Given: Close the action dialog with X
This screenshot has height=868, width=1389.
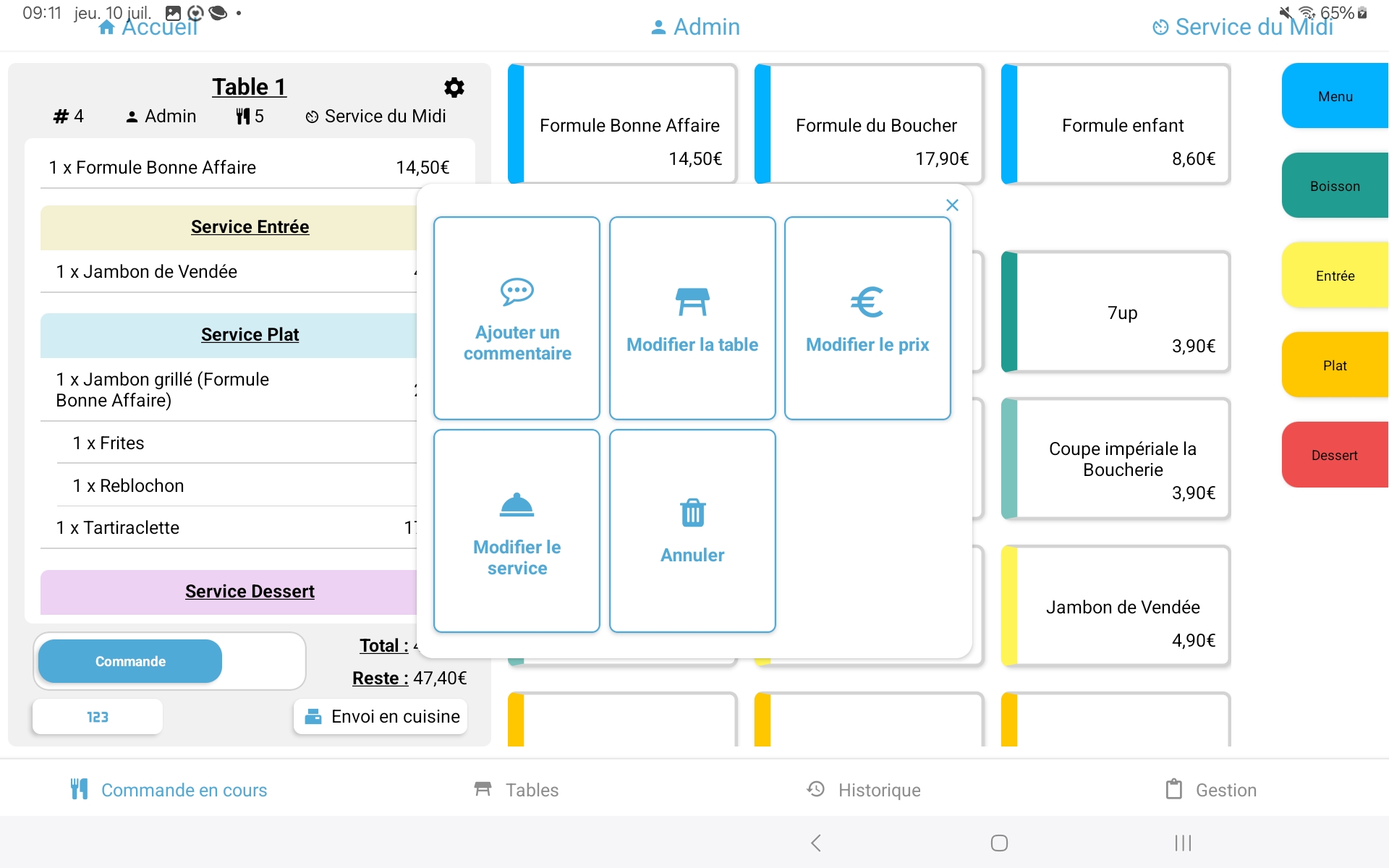Looking at the screenshot, I should 952,205.
